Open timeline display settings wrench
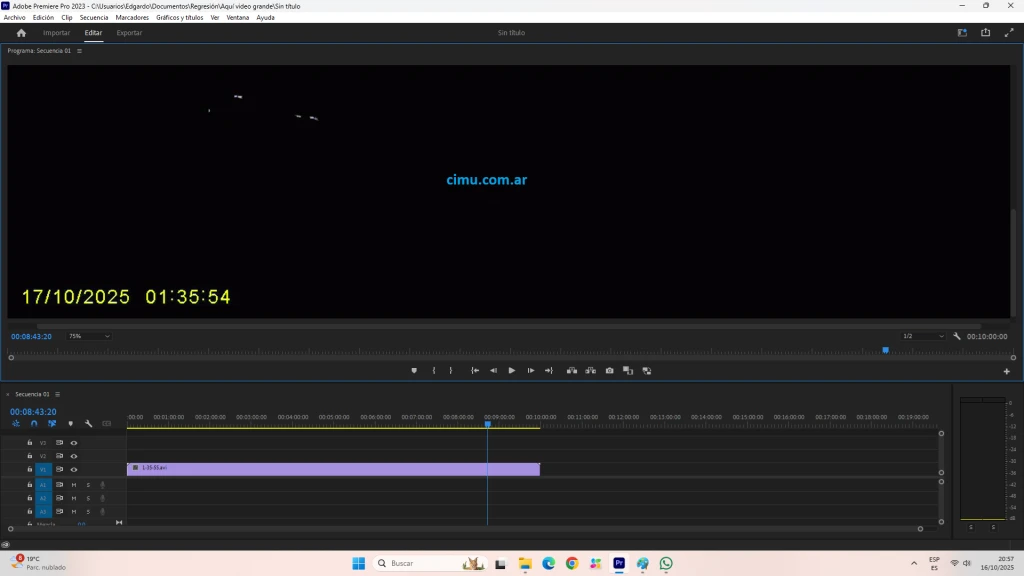The height and width of the screenshot is (576, 1024). tap(88, 424)
